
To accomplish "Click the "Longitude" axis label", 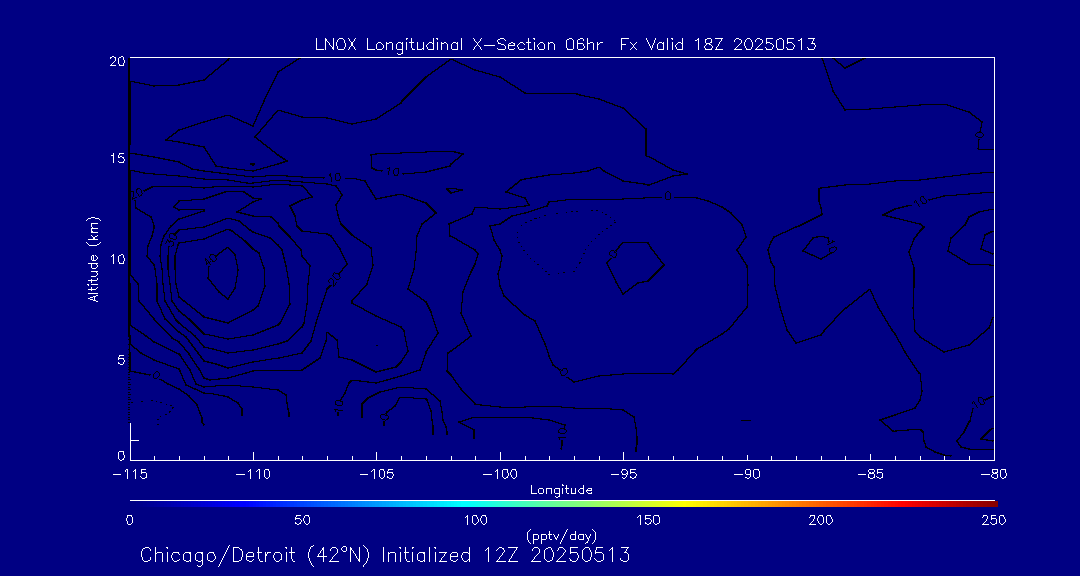I will (561, 490).
